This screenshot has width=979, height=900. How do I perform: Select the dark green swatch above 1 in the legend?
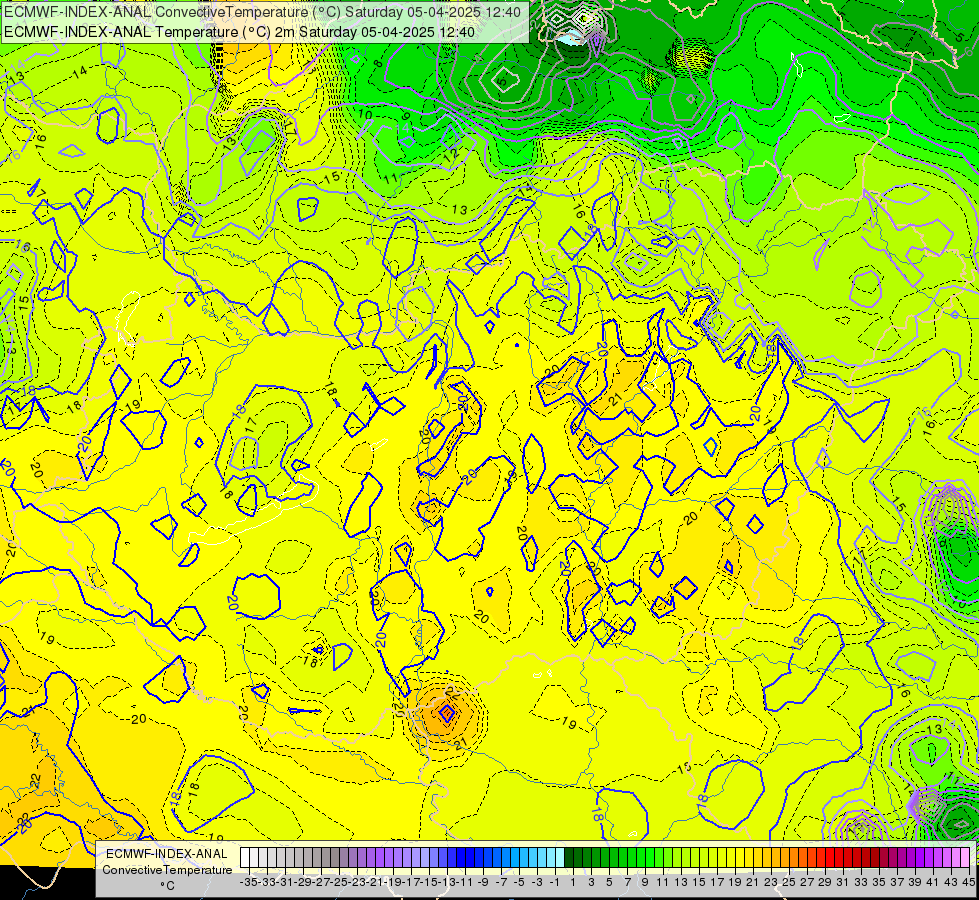click(569, 858)
